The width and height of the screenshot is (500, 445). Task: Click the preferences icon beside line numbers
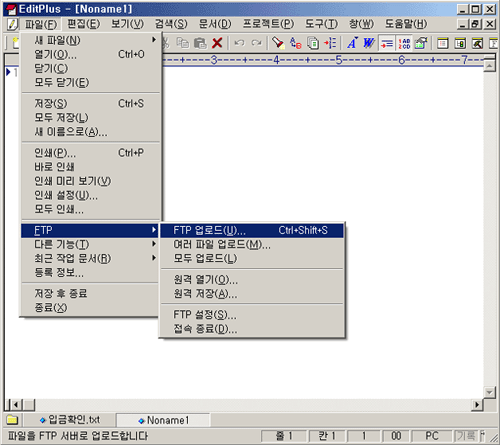421,43
